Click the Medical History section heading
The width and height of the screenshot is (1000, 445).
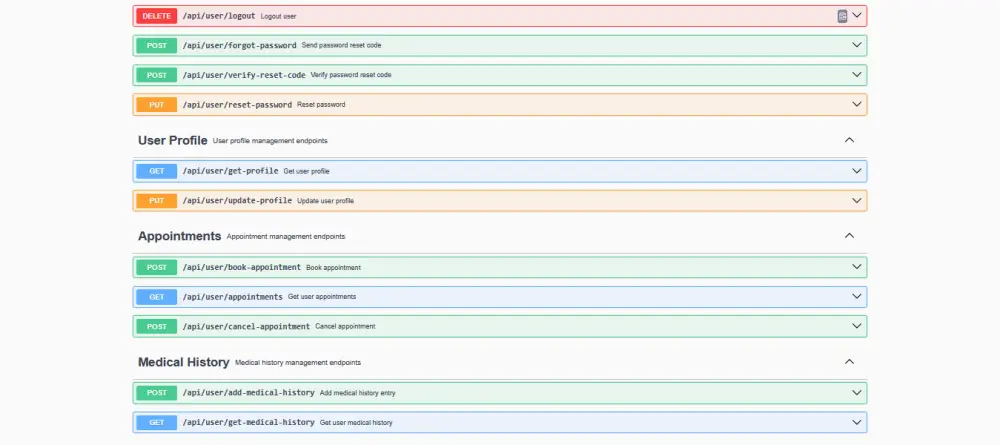tap(184, 362)
